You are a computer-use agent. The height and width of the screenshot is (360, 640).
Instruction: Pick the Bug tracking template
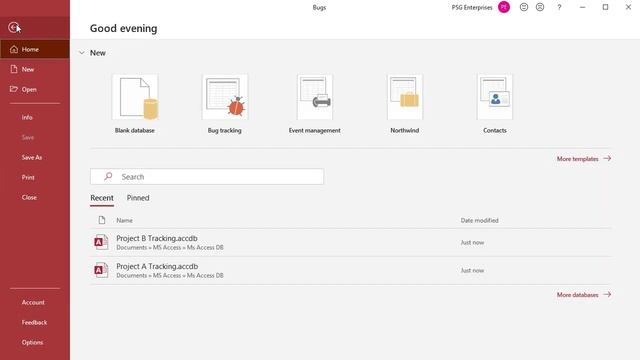coord(225,97)
